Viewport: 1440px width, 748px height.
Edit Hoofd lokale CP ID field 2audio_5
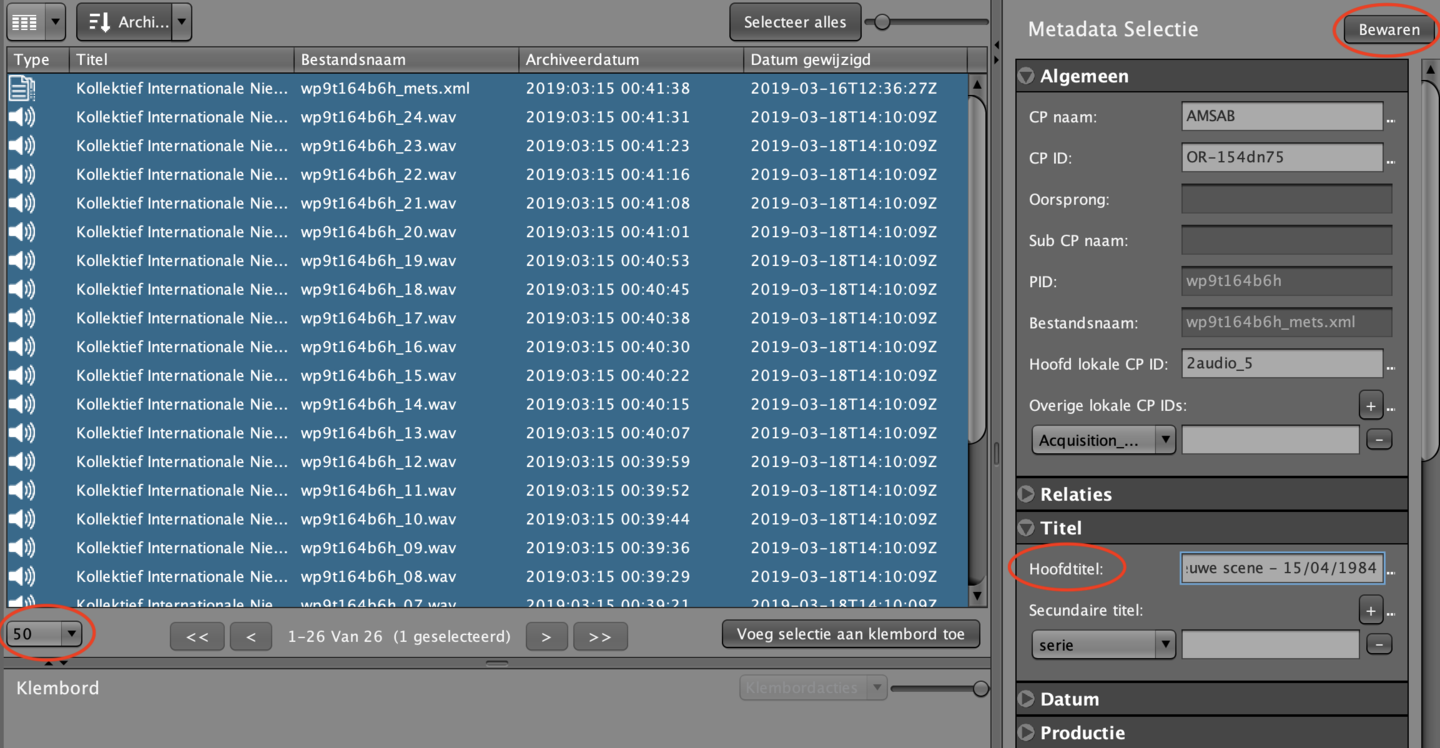pyautogui.click(x=1282, y=363)
